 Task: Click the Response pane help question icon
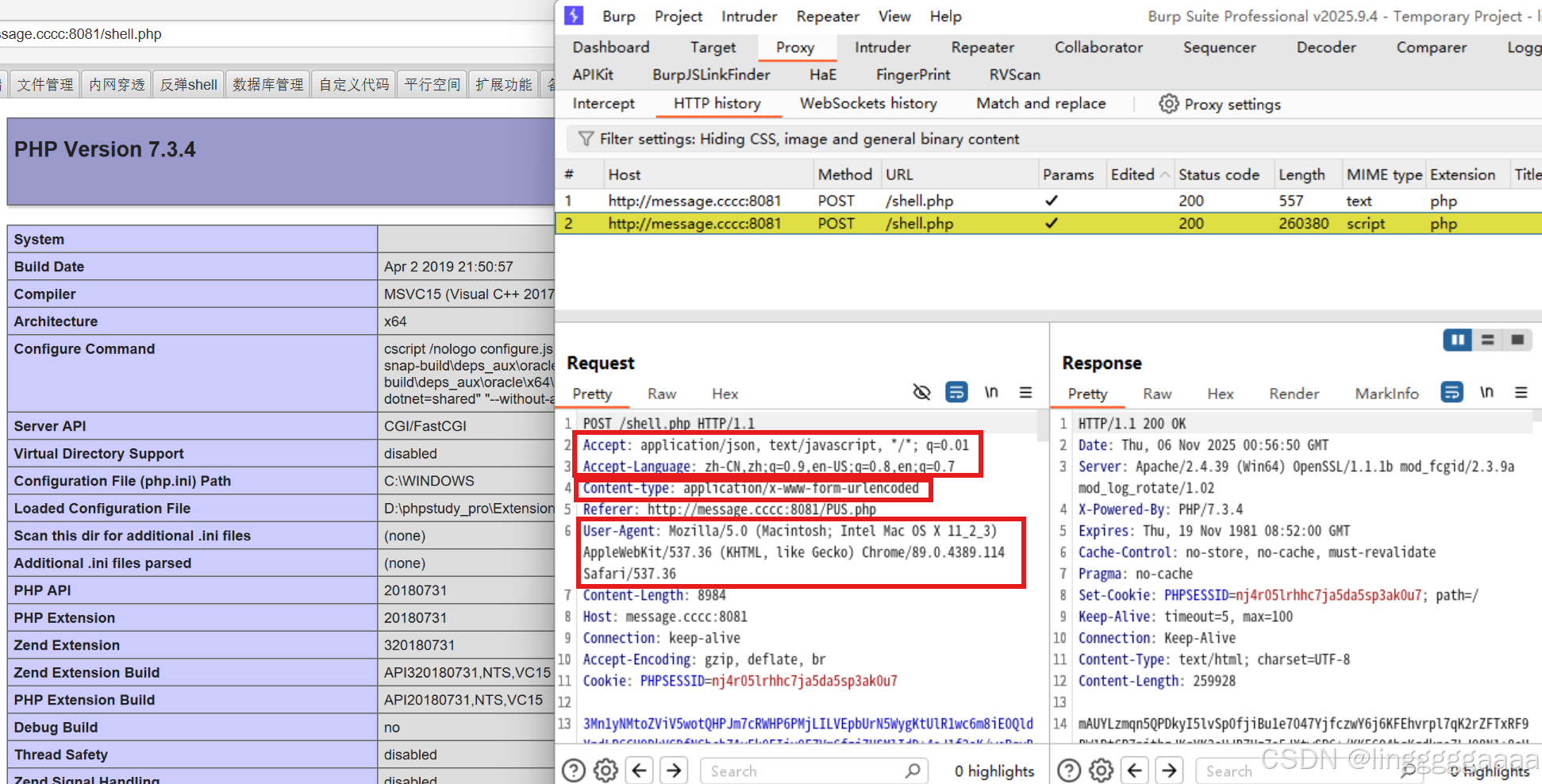click(1069, 771)
